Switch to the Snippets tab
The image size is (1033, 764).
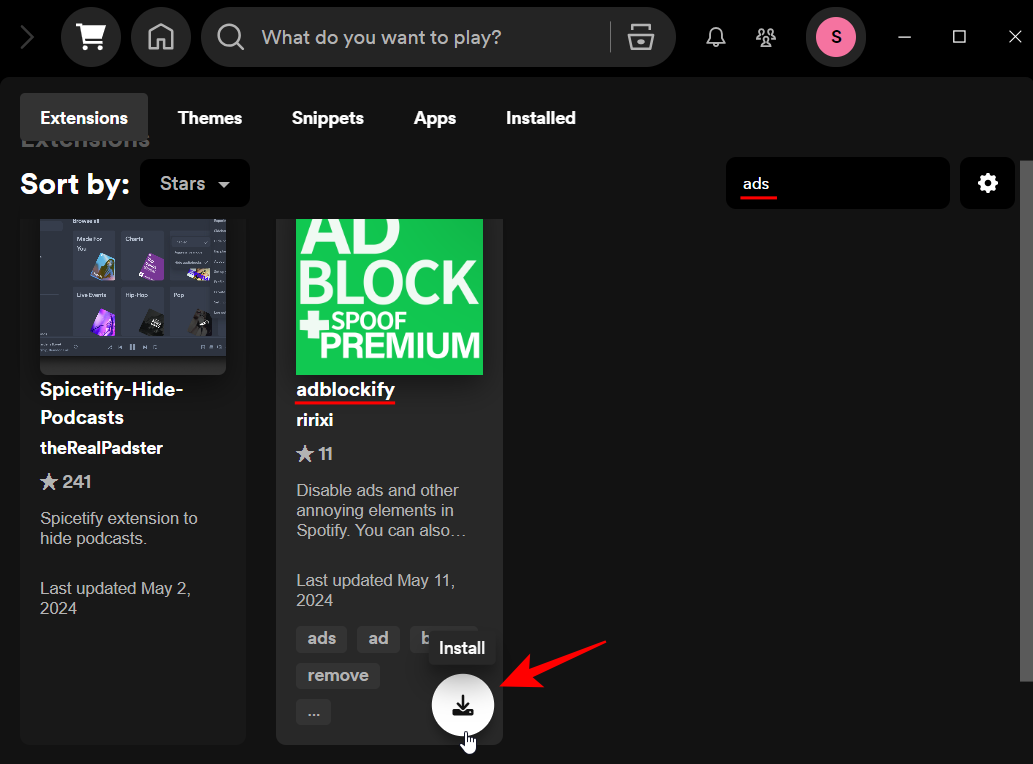pos(327,118)
